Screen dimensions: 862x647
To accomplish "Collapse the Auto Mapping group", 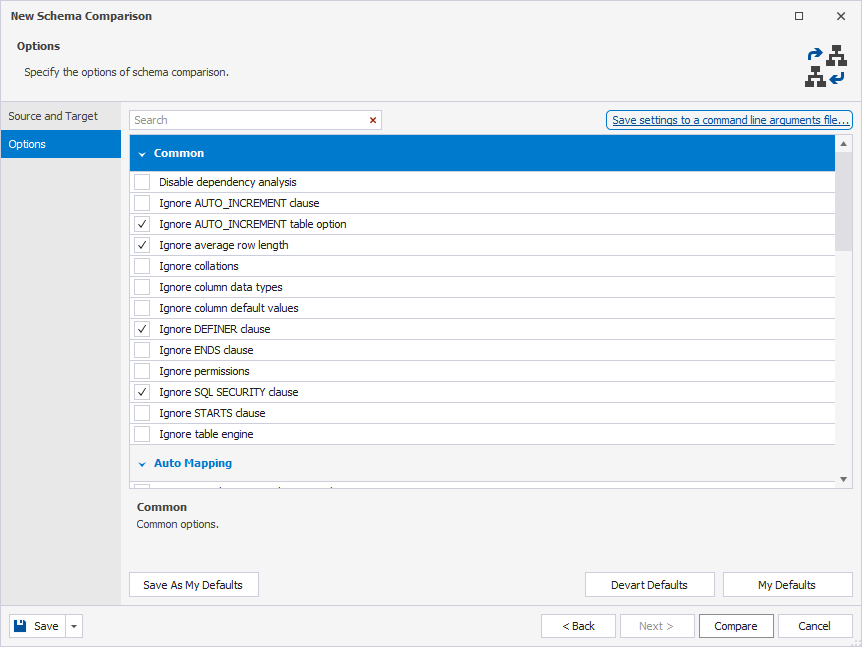I will (142, 464).
